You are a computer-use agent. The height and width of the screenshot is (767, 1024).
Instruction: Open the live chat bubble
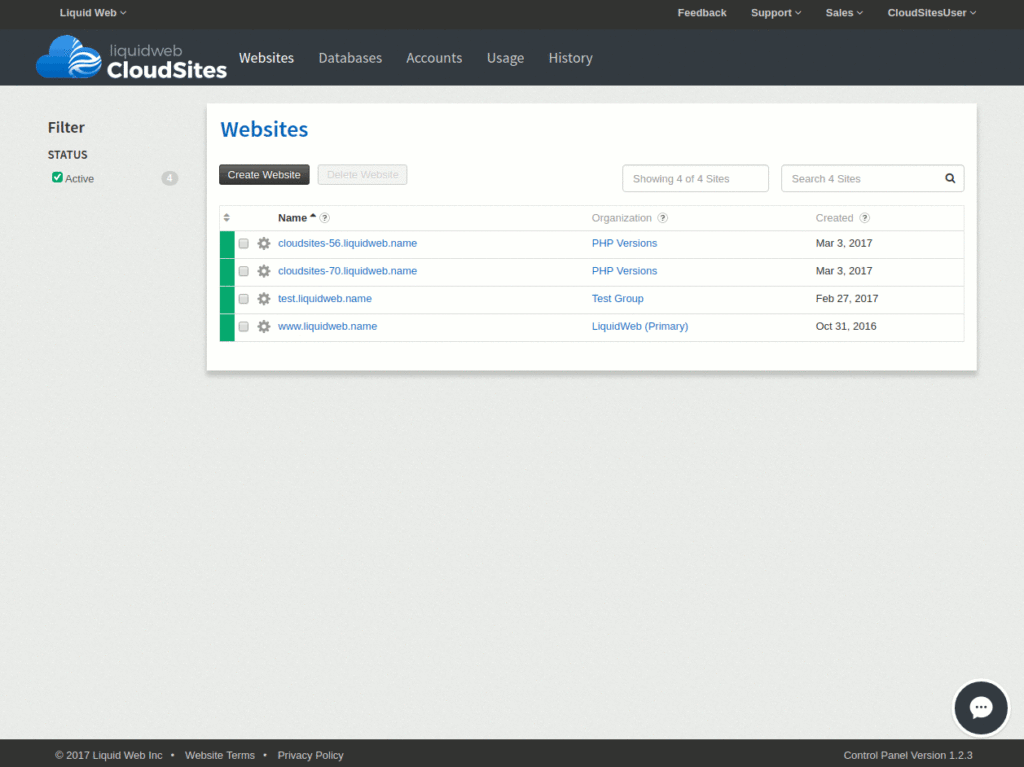981,708
